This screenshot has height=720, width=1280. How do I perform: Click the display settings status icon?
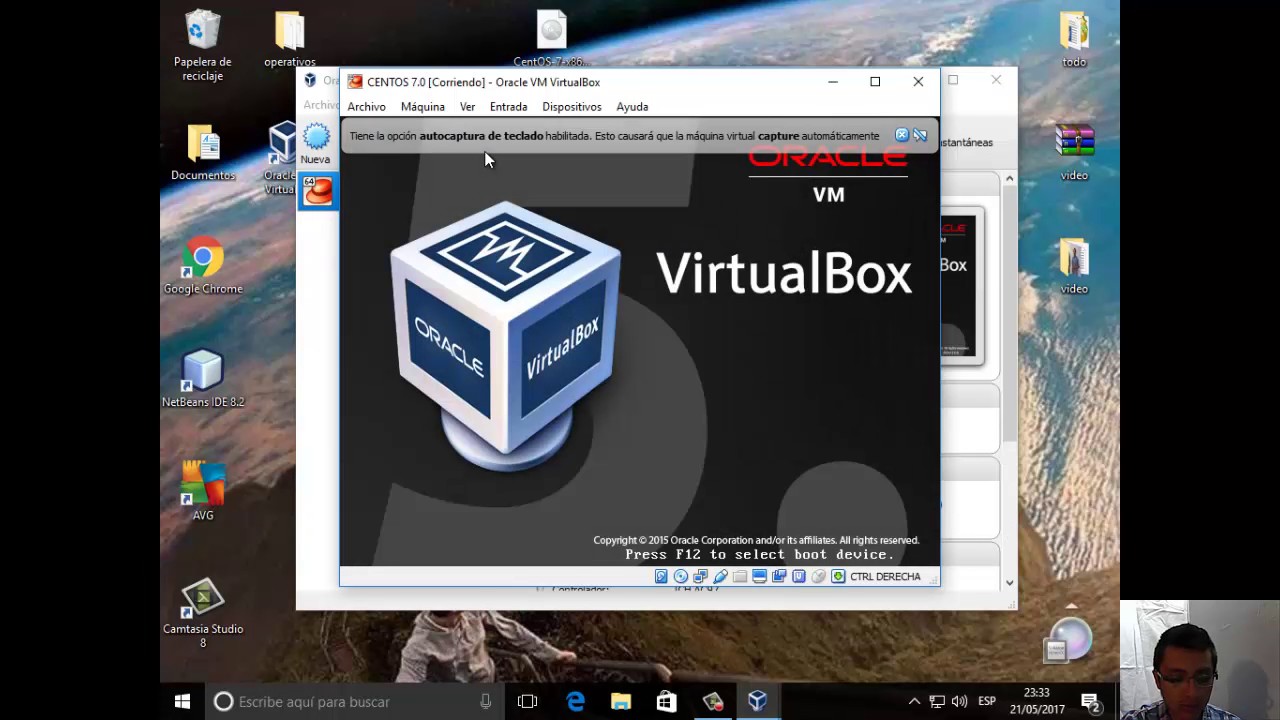pos(759,576)
